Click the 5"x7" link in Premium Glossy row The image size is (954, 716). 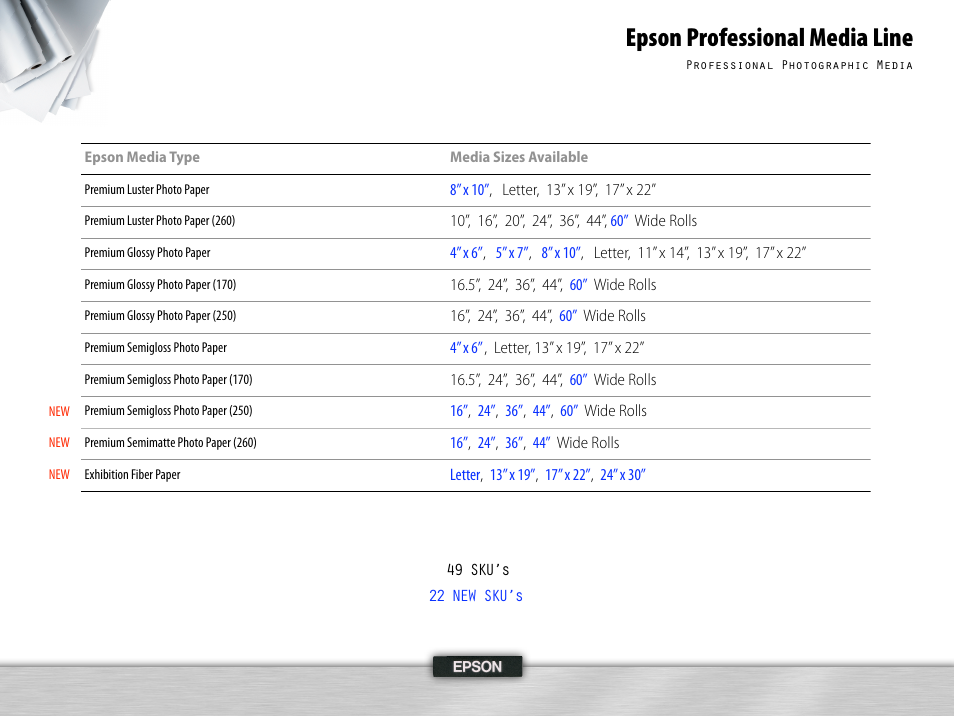513,253
